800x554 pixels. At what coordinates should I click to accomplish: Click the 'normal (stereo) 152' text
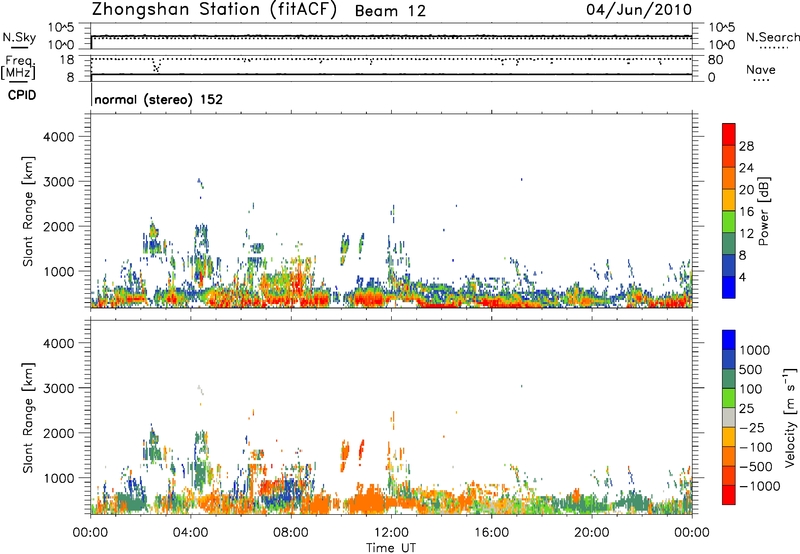click(x=159, y=99)
